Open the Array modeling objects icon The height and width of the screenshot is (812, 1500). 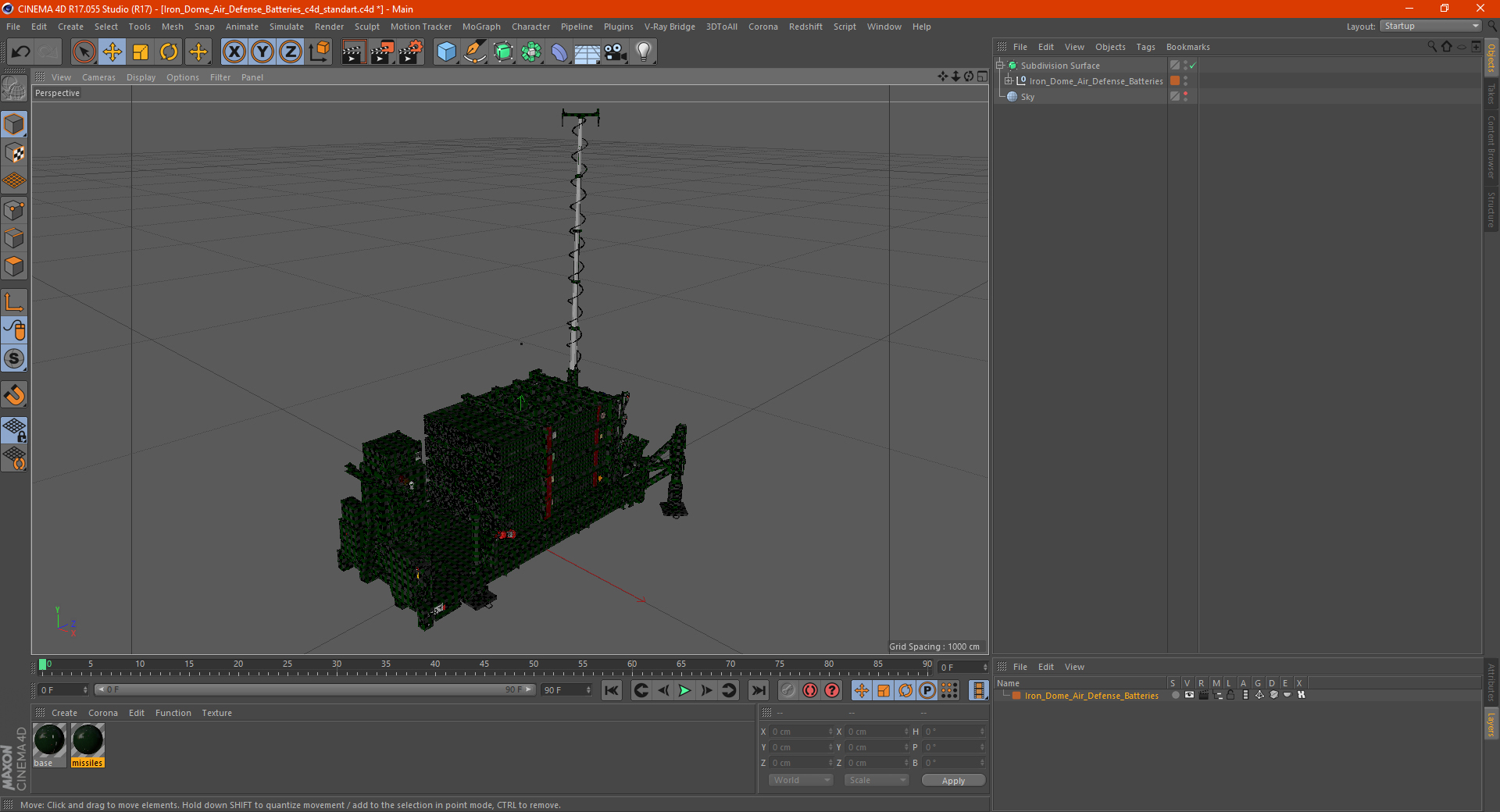531,52
